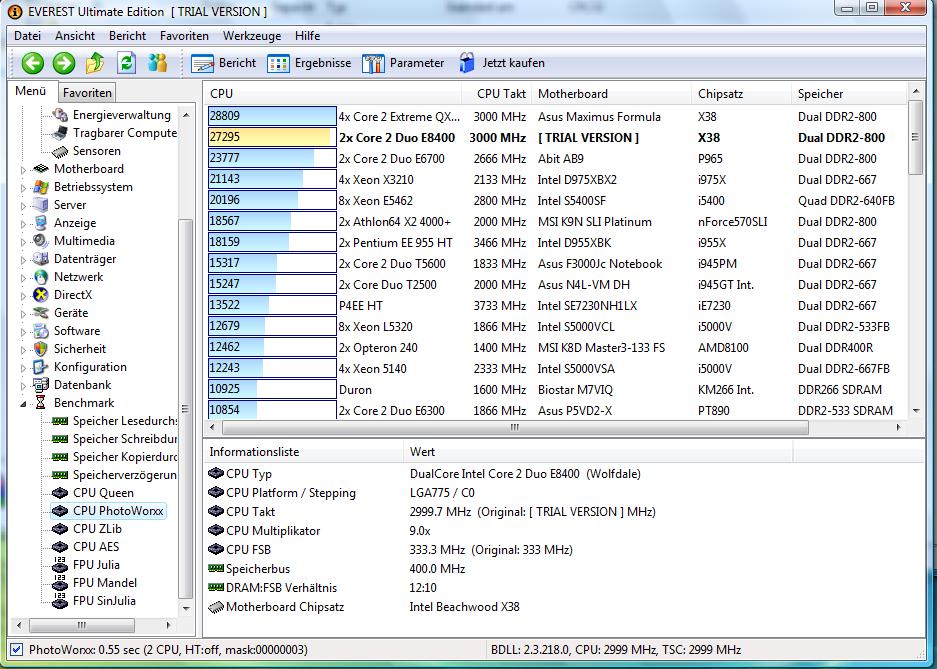The height and width of the screenshot is (669, 937).
Task: Click the tree panel vertical scrollbar thumb
Action: click(x=185, y=409)
